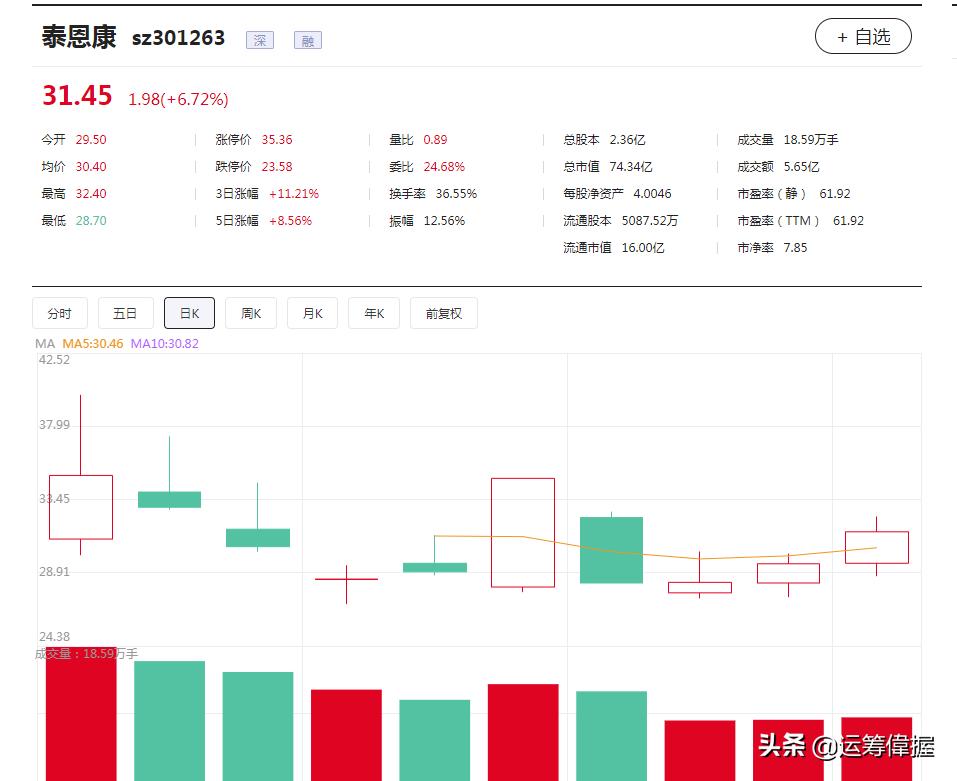The height and width of the screenshot is (781, 957).
Task: Open the 月K monthly chart view
Action: (x=312, y=313)
